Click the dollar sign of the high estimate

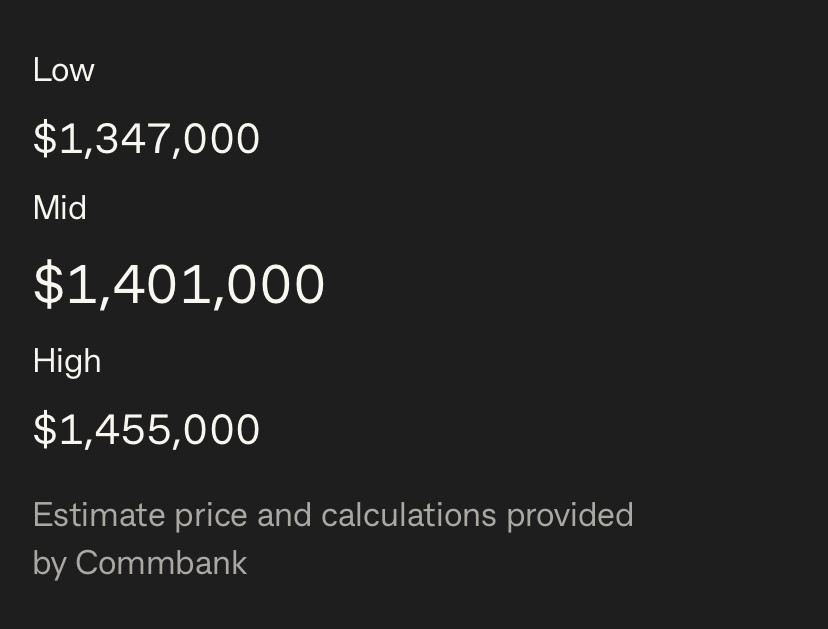[x=45, y=429]
